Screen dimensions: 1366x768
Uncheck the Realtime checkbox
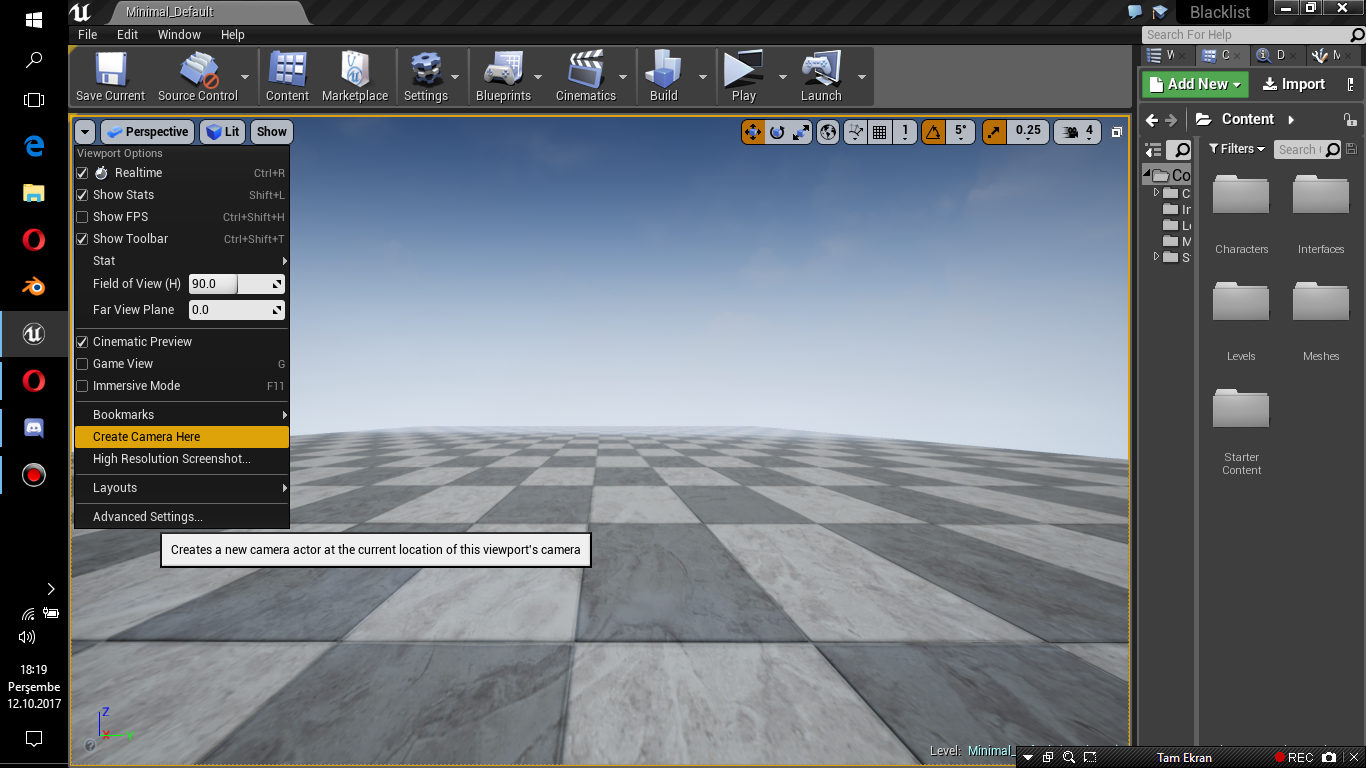tap(83, 173)
